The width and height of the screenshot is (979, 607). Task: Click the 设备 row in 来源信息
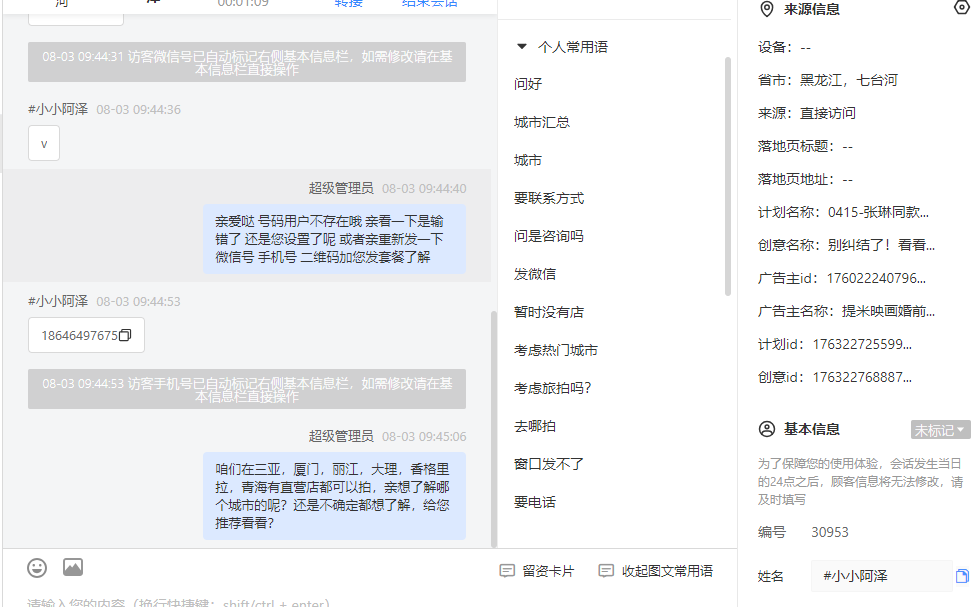coord(784,47)
